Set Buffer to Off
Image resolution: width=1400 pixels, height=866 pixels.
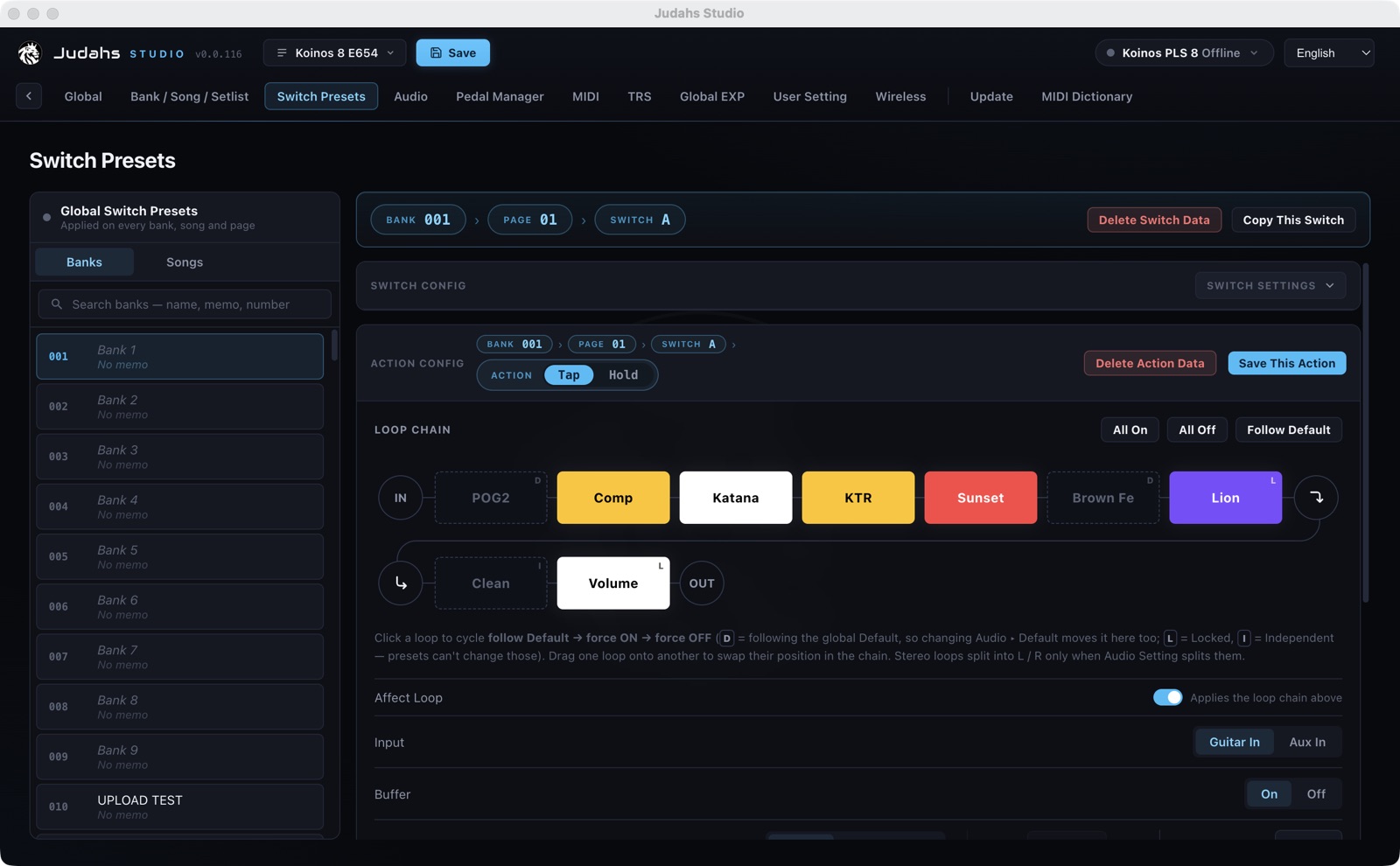[x=1316, y=794]
